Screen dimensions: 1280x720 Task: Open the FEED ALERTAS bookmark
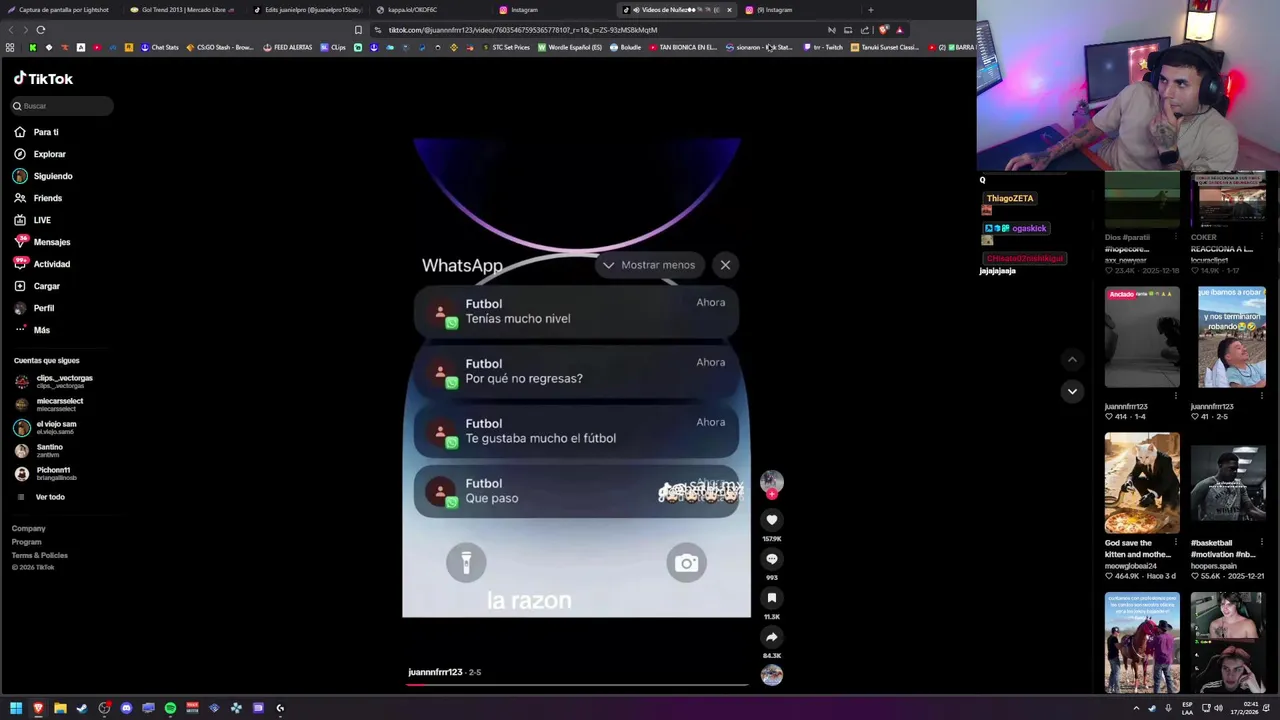pyautogui.click(x=288, y=47)
